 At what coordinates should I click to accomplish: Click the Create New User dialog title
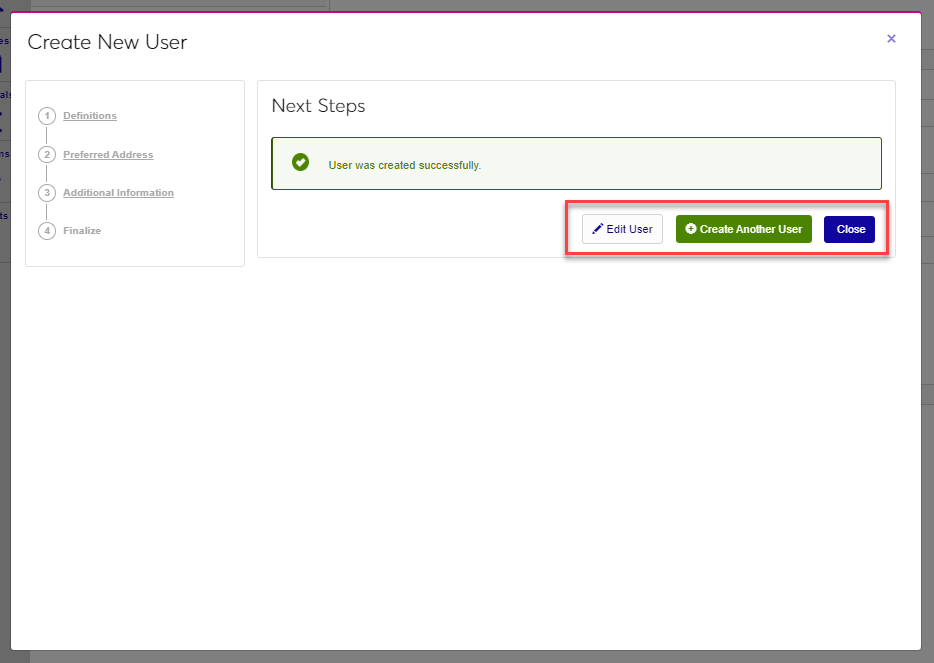pyautogui.click(x=107, y=42)
